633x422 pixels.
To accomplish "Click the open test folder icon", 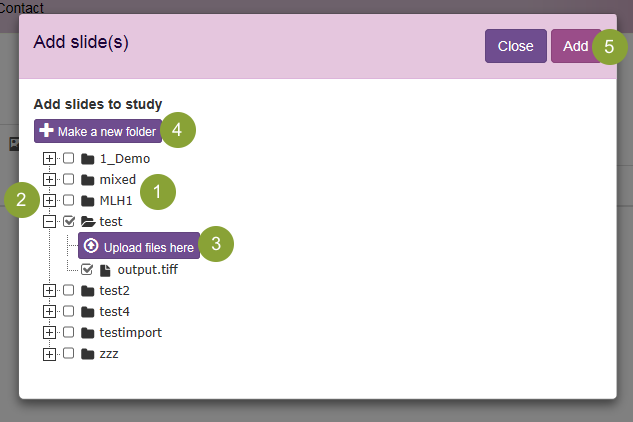I will (88, 222).
